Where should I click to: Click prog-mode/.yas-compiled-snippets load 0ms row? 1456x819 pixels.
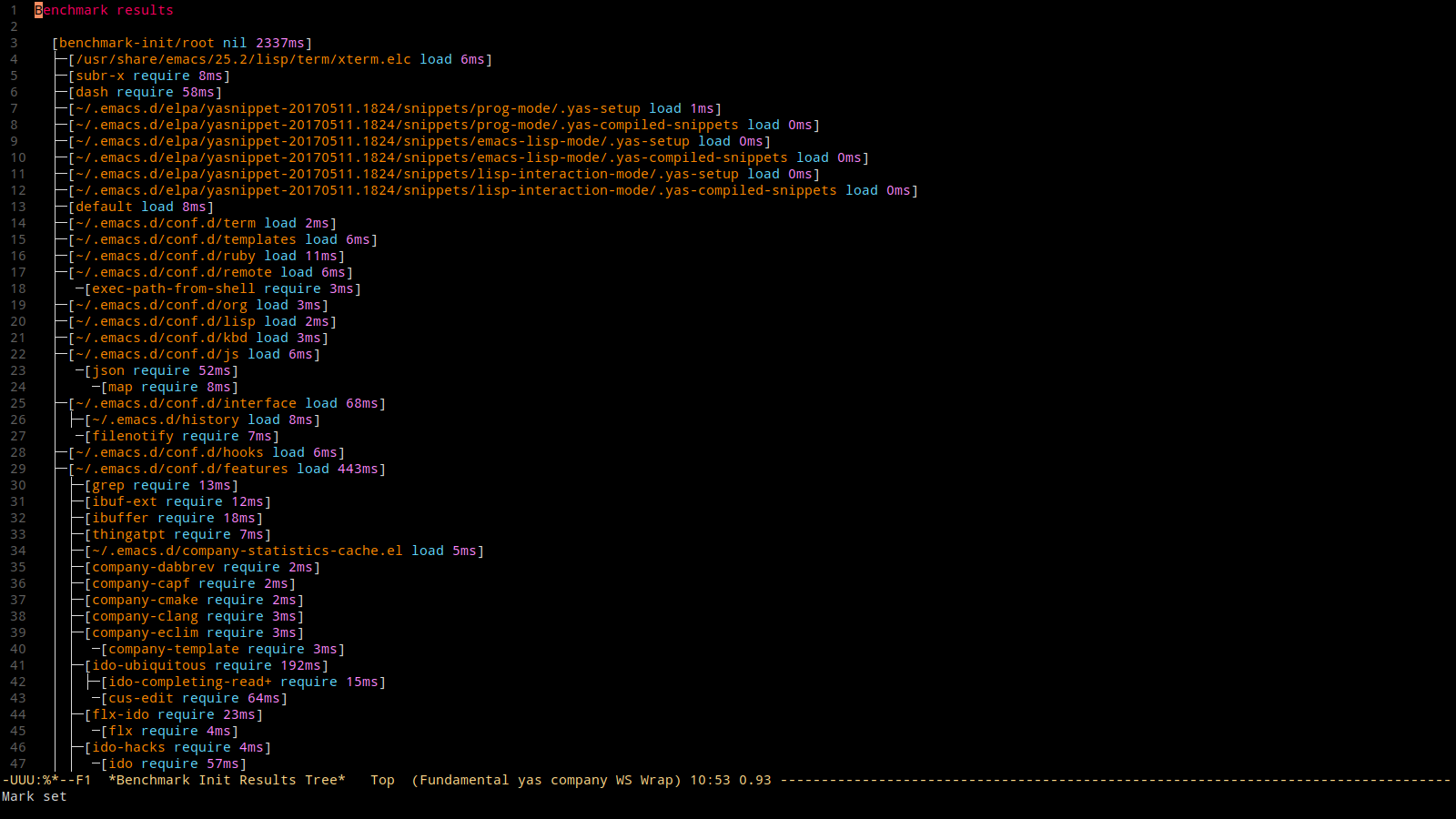(x=444, y=125)
